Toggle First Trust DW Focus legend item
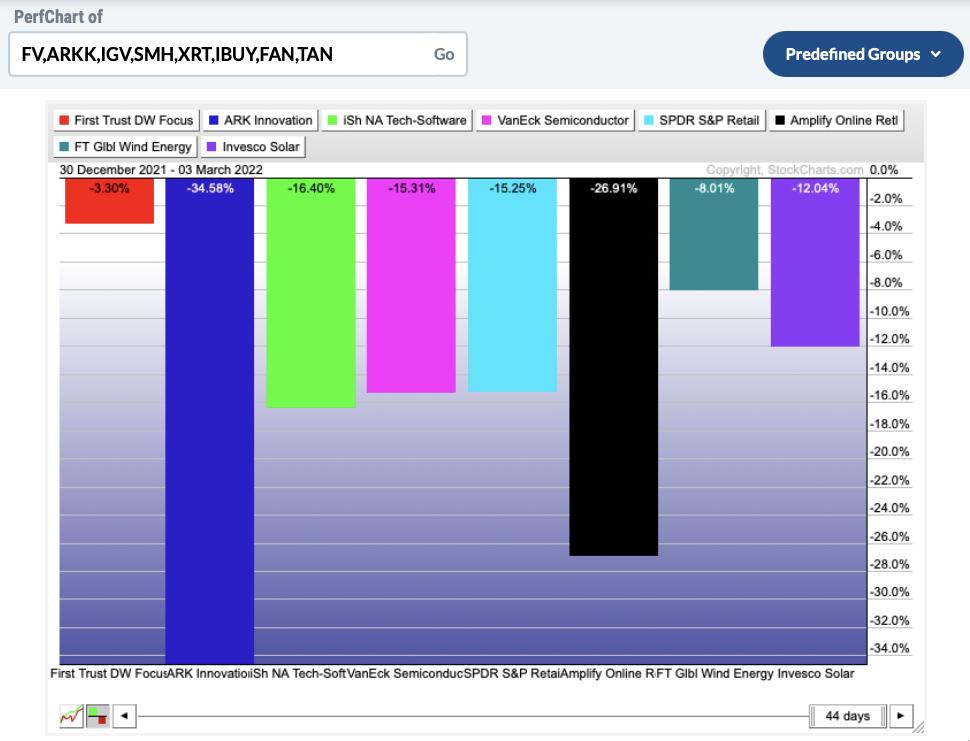This screenshot has width=970, height=741. [x=125, y=120]
